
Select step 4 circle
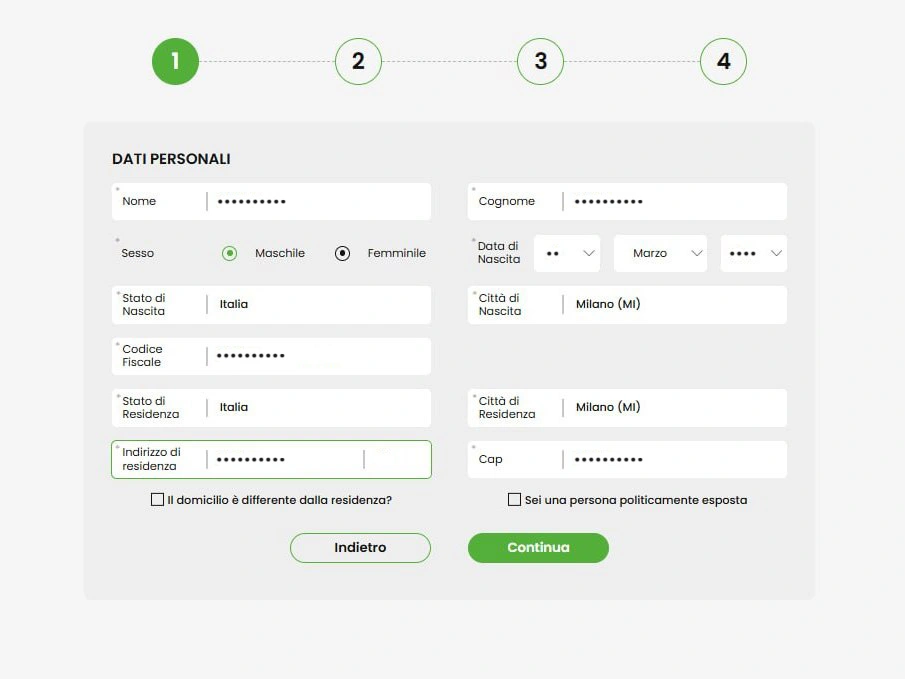723,61
